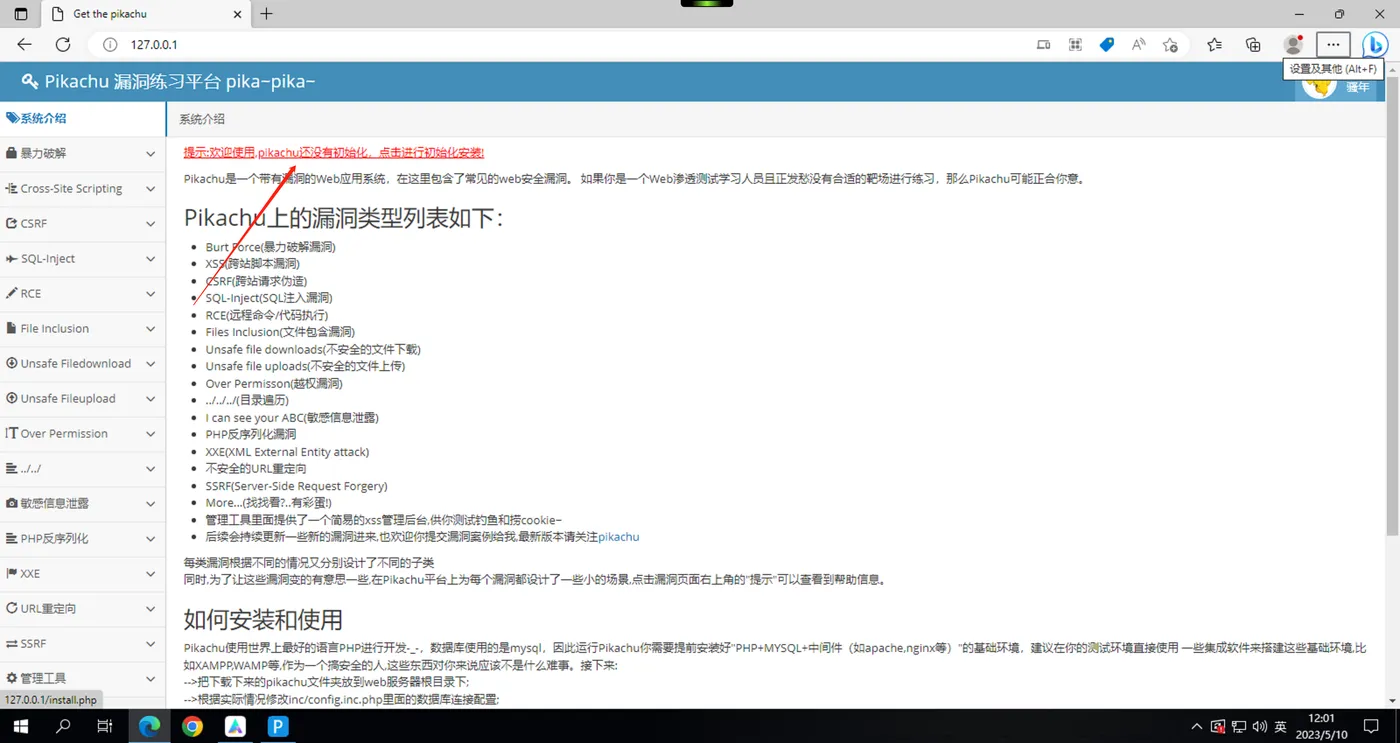Open Settings and more ellipsis menu

[1333, 44]
